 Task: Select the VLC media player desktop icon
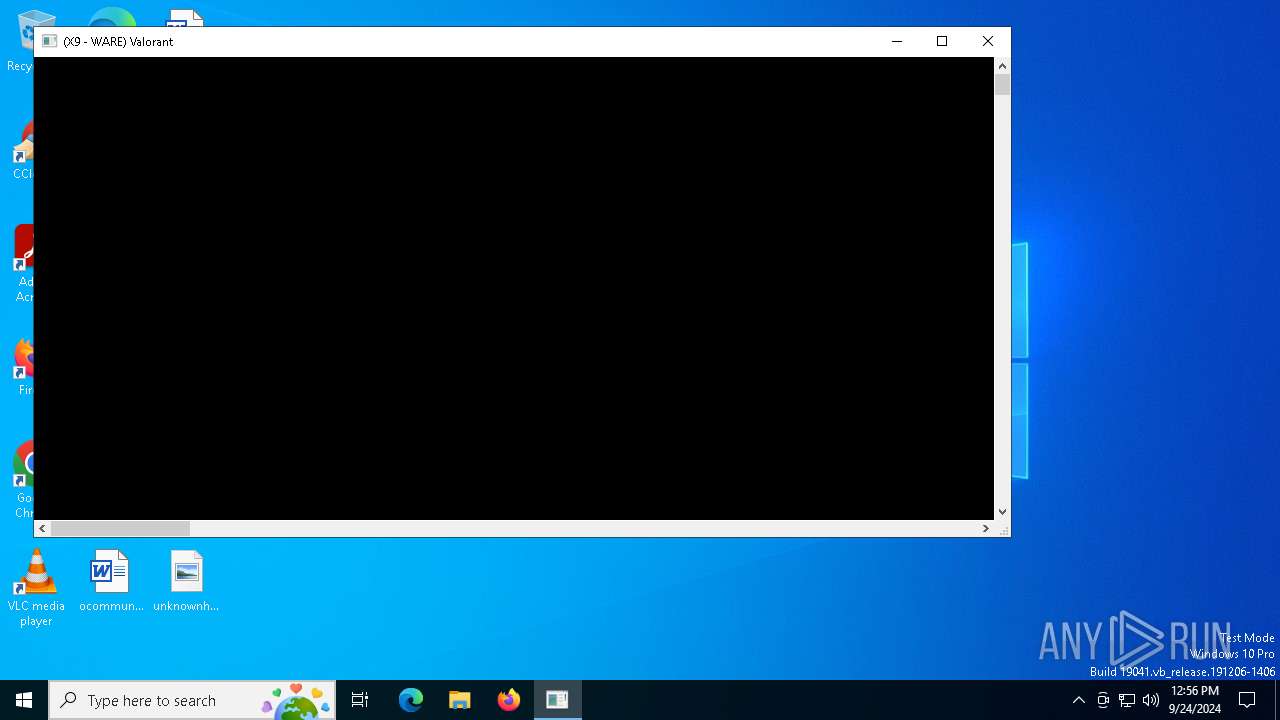(x=36, y=589)
